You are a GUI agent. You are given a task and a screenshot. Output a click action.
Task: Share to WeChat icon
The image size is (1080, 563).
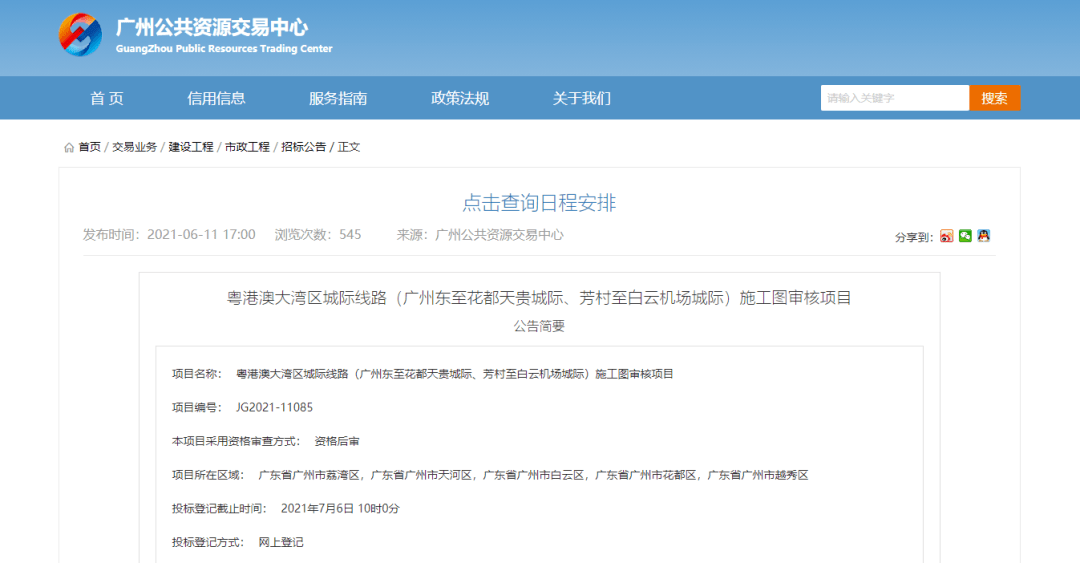point(965,236)
